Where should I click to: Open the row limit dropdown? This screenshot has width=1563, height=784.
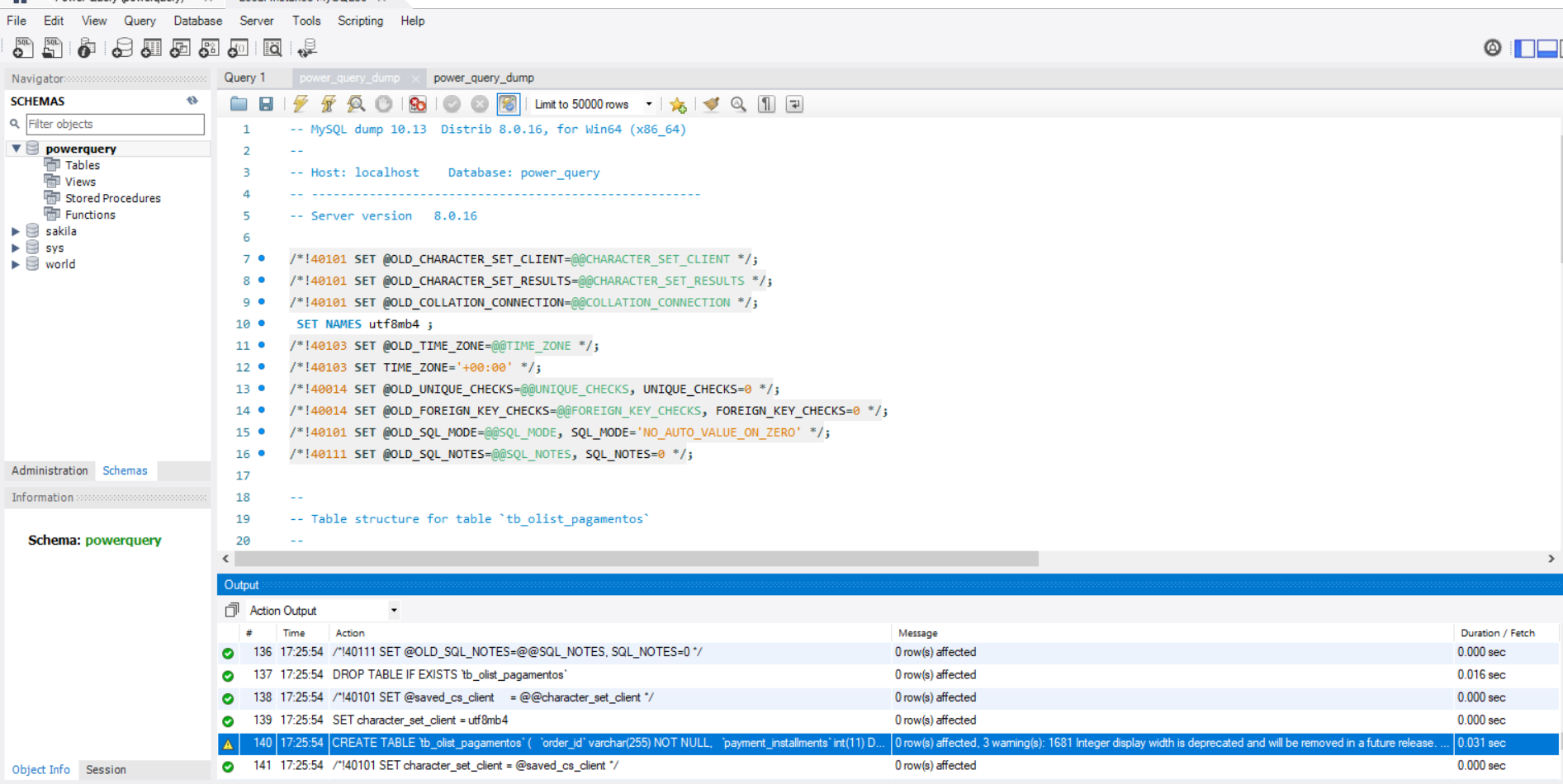pyautogui.click(x=649, y=104)
